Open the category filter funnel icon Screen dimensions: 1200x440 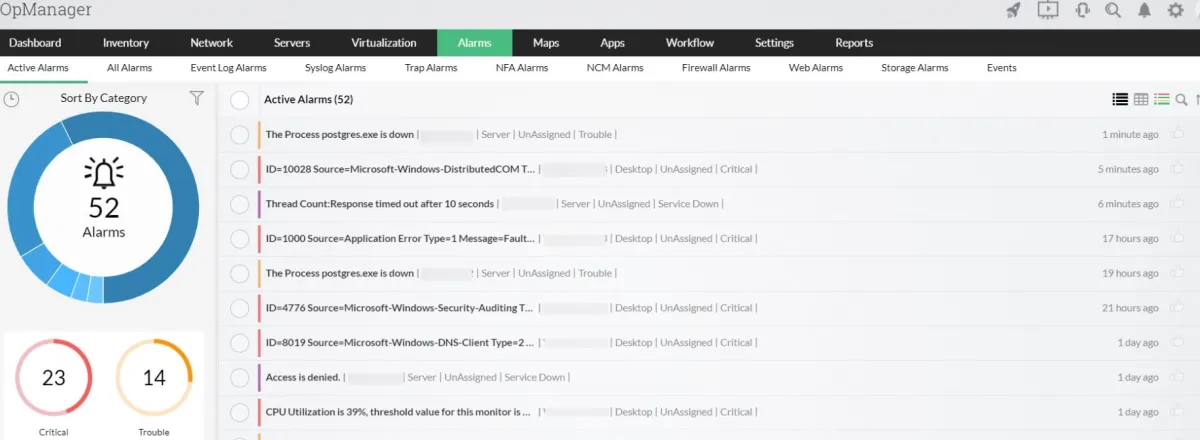click(197, 98)
